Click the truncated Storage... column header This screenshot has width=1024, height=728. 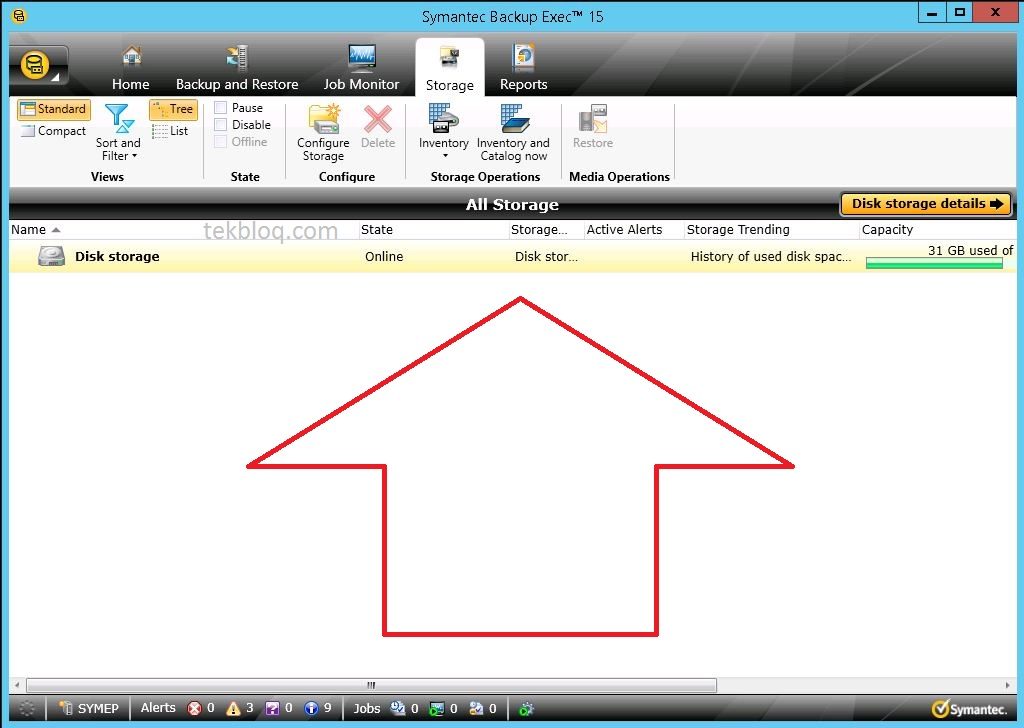coord(546,230)
